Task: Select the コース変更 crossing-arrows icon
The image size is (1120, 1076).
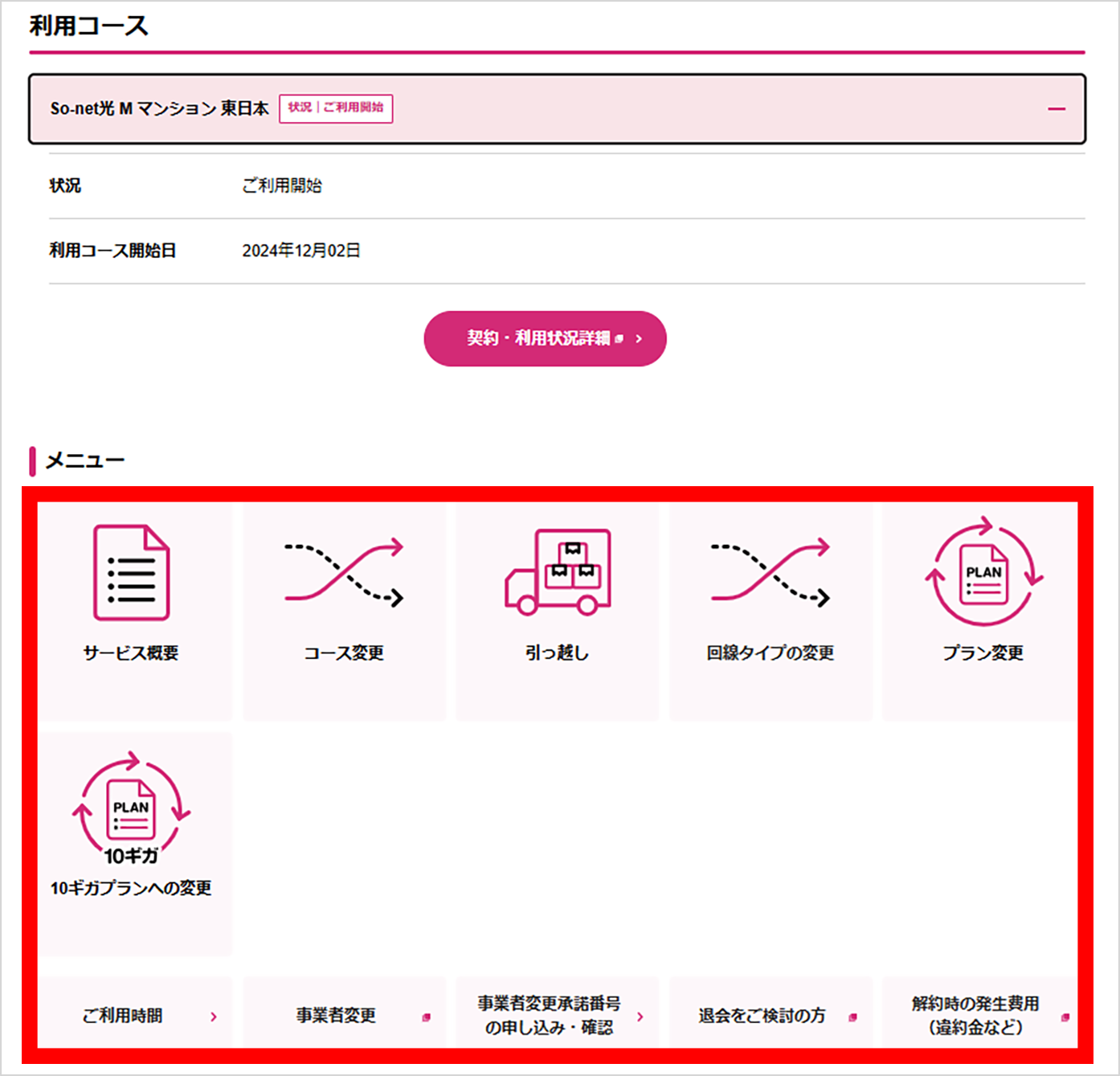Action: point(344,572)
